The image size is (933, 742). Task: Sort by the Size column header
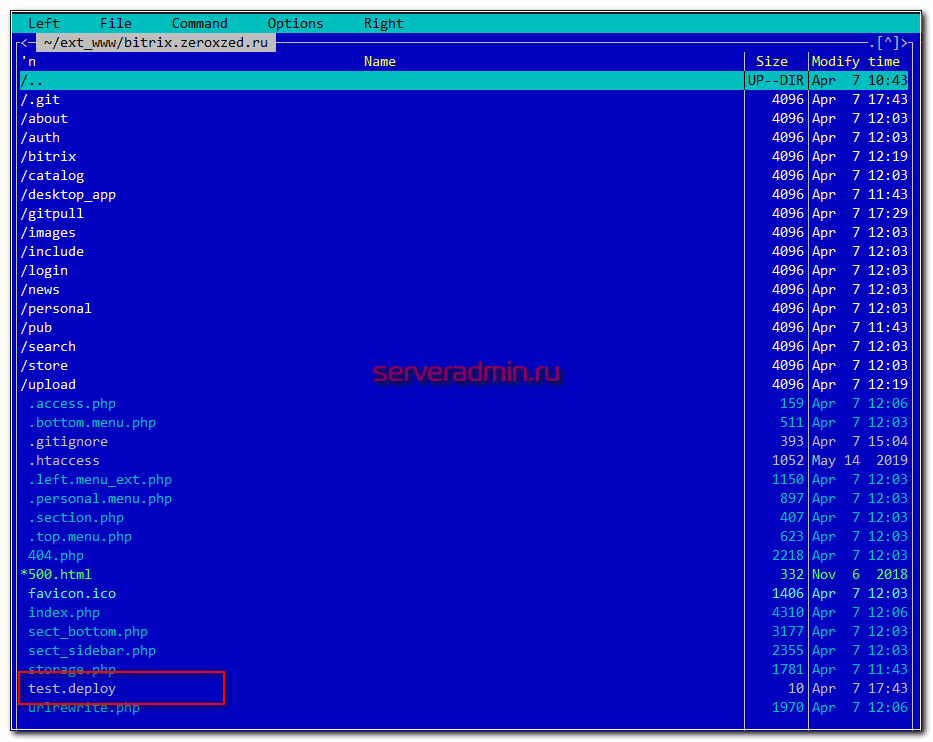[771, 62]
